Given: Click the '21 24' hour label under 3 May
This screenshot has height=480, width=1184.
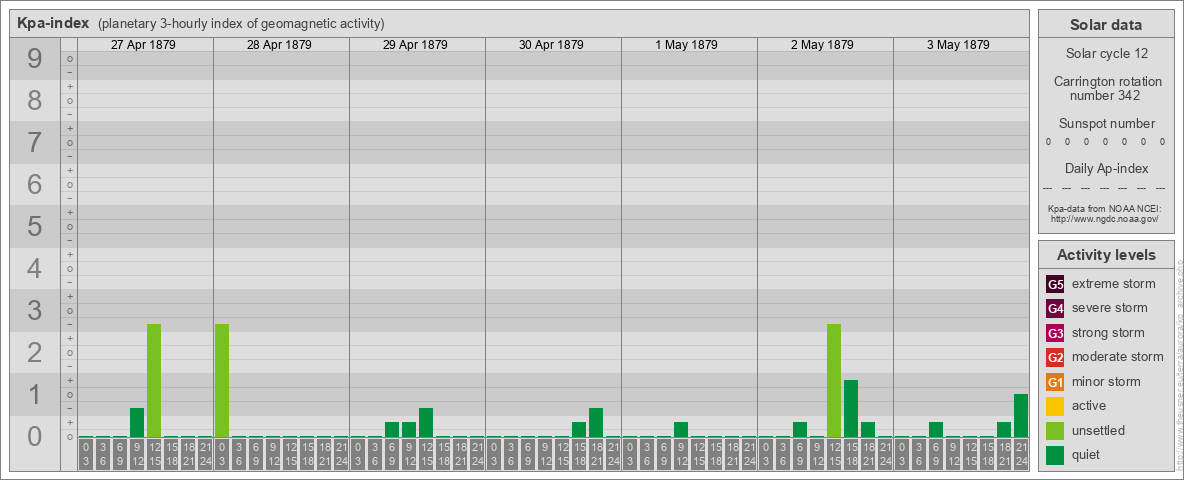Looking at the screenshot, I should pos(1021,454).
